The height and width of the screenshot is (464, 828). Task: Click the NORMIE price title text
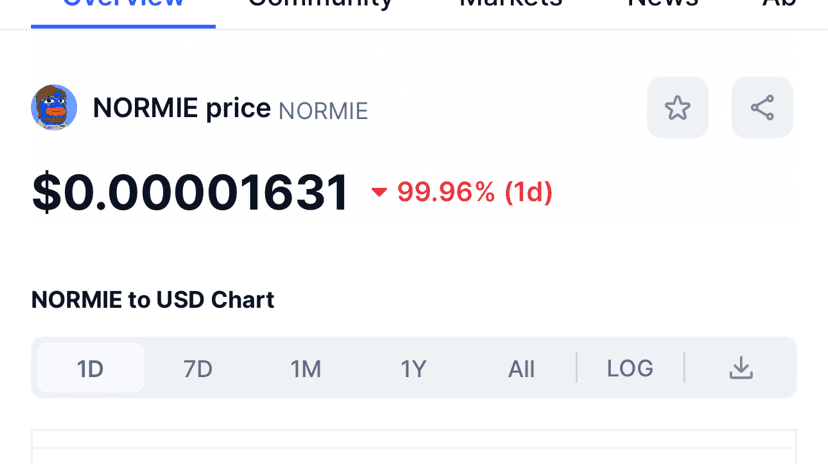click(181, 108)
